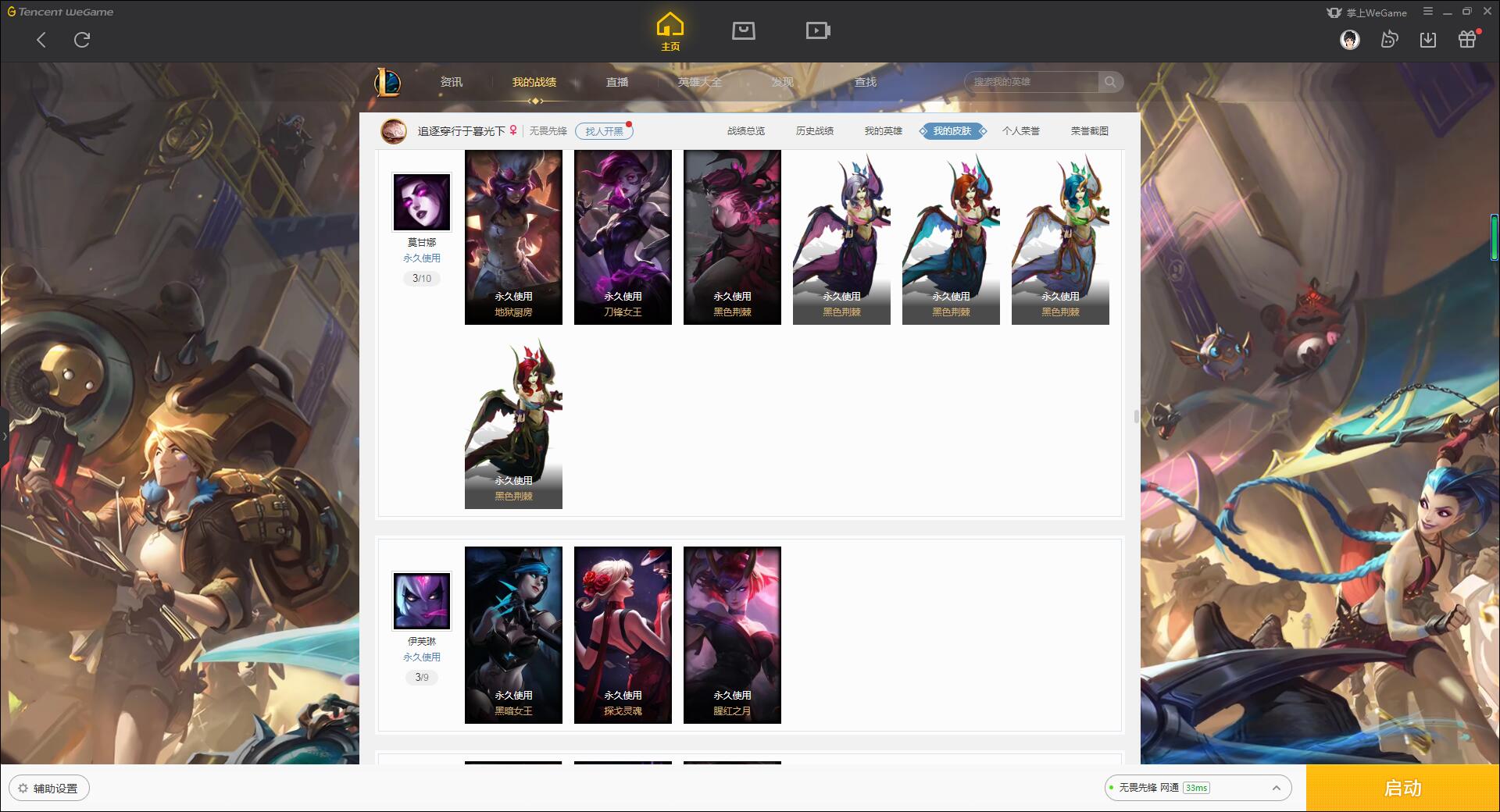
Task: Open the gift box rewards icon
Action: [1467, 39]
